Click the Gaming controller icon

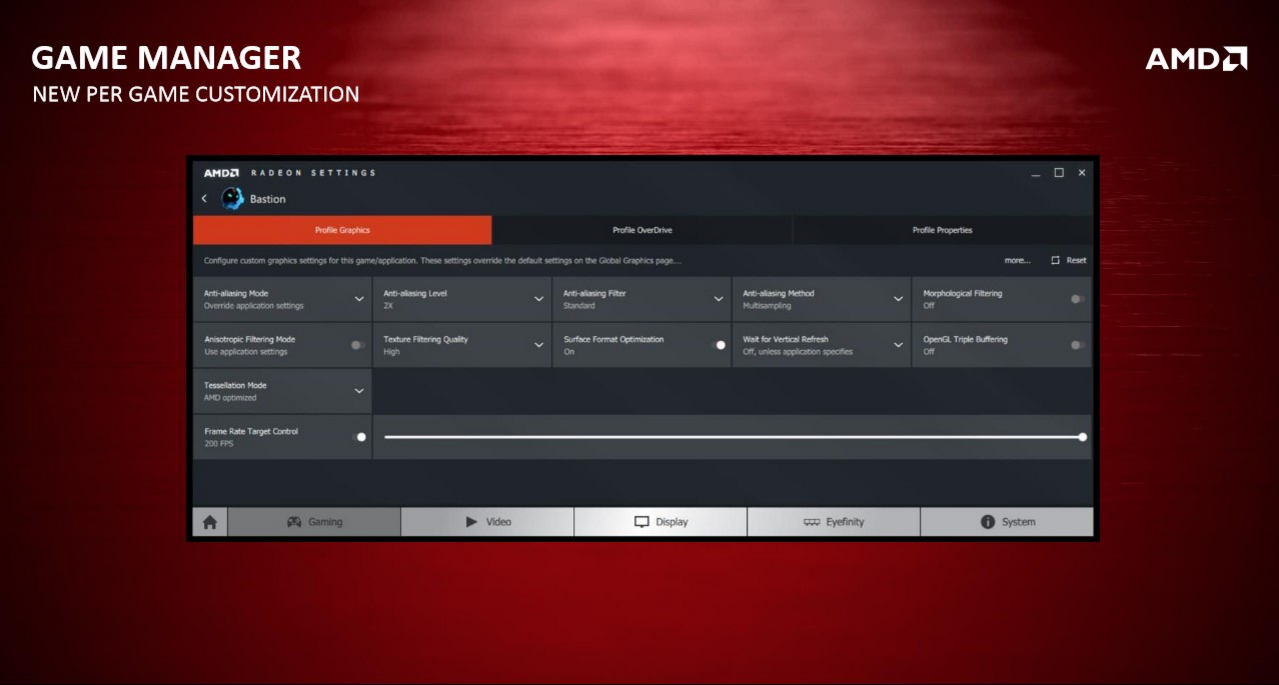295,522
